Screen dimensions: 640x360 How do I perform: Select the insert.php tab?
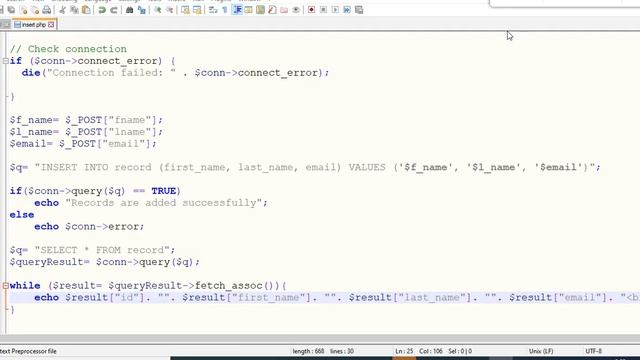coord(34,25)
